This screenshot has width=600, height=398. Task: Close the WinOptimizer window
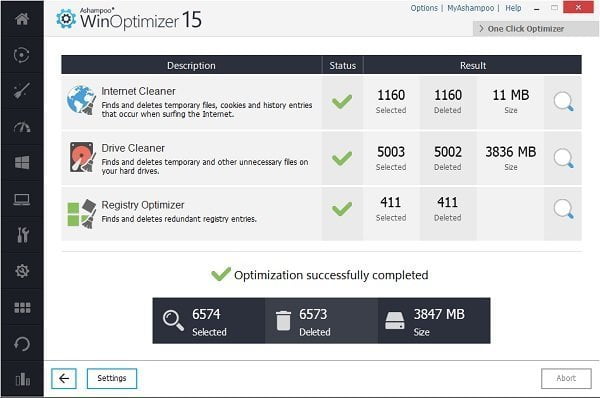point(578,7)
